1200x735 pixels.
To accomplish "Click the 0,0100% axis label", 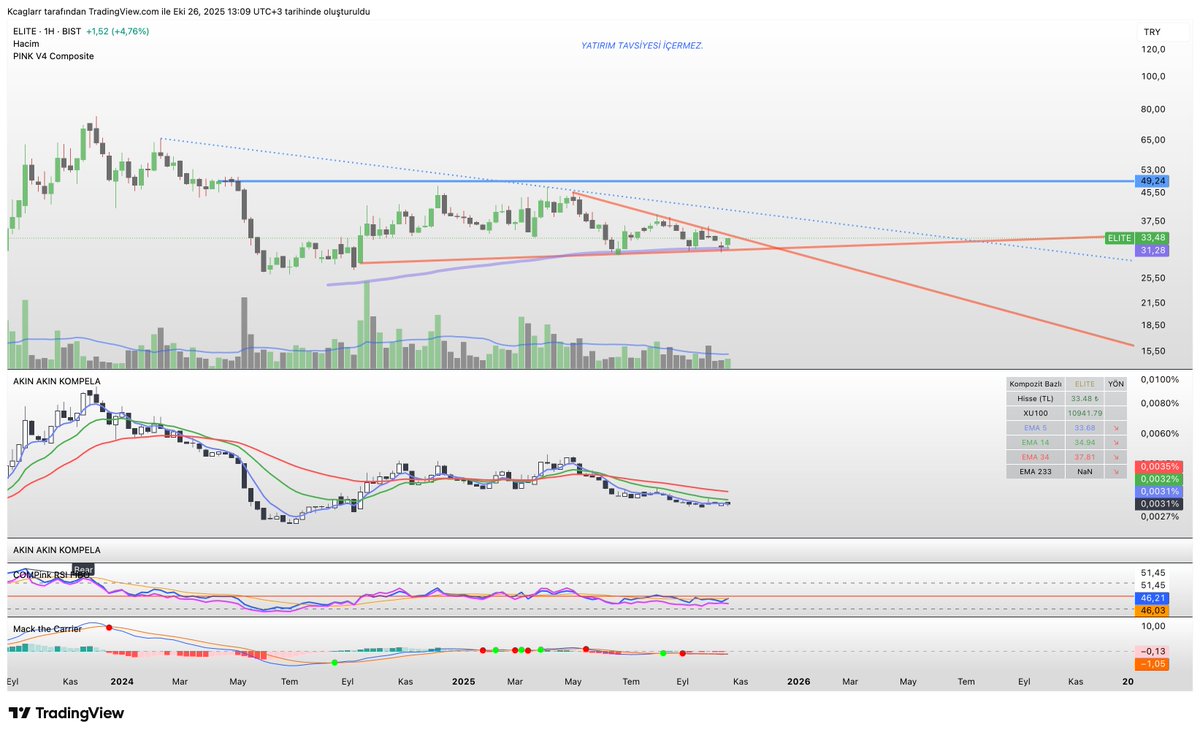I will 1159,380.
